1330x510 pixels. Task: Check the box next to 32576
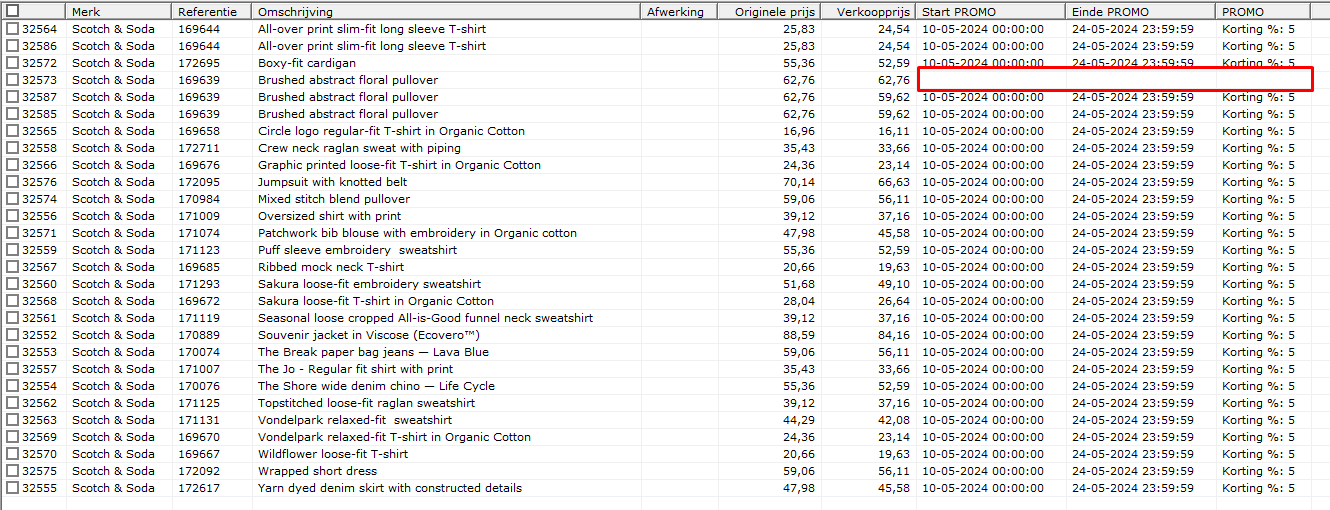point(12,182)
